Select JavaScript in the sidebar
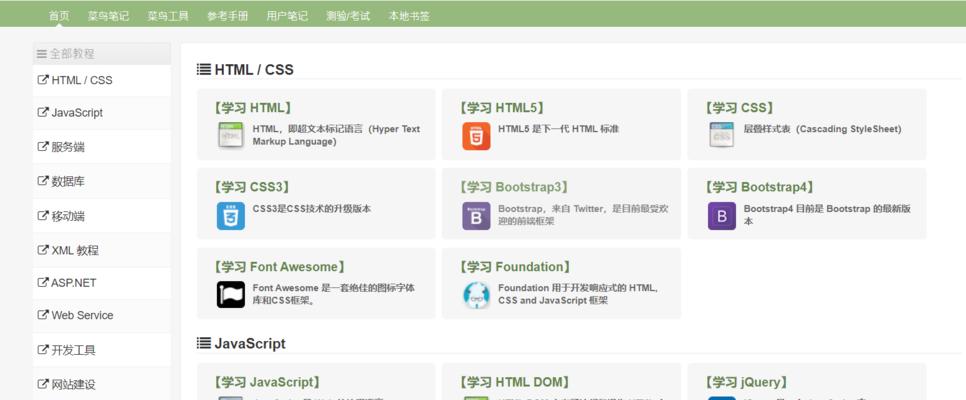Viewport: 966px width, 400px height. click(102, 113)
